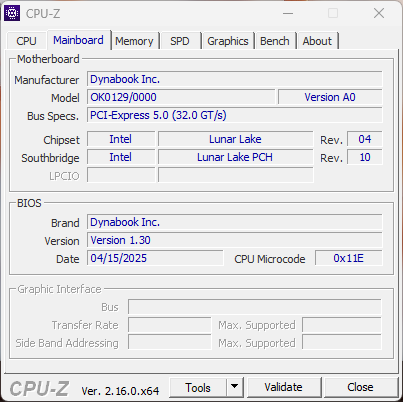Expand the Tools dropdown arrow
This screenshot has width=403, height=402.
[235, 387]
